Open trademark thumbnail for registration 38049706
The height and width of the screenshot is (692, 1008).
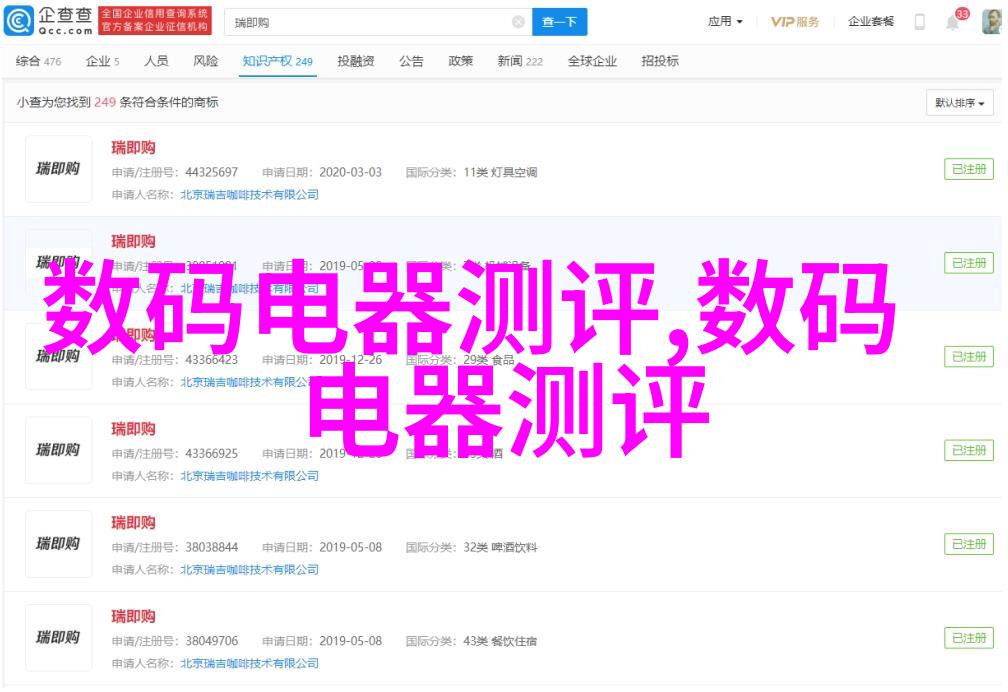58,638
